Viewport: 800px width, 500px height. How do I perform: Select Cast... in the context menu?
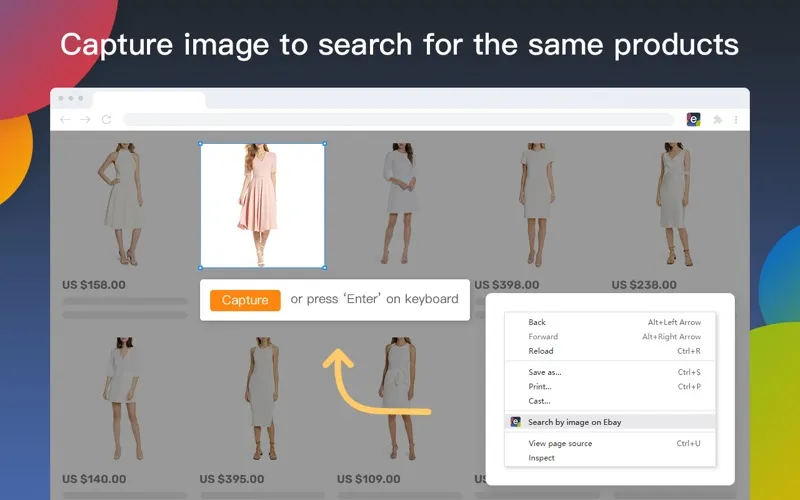(610, 401)
